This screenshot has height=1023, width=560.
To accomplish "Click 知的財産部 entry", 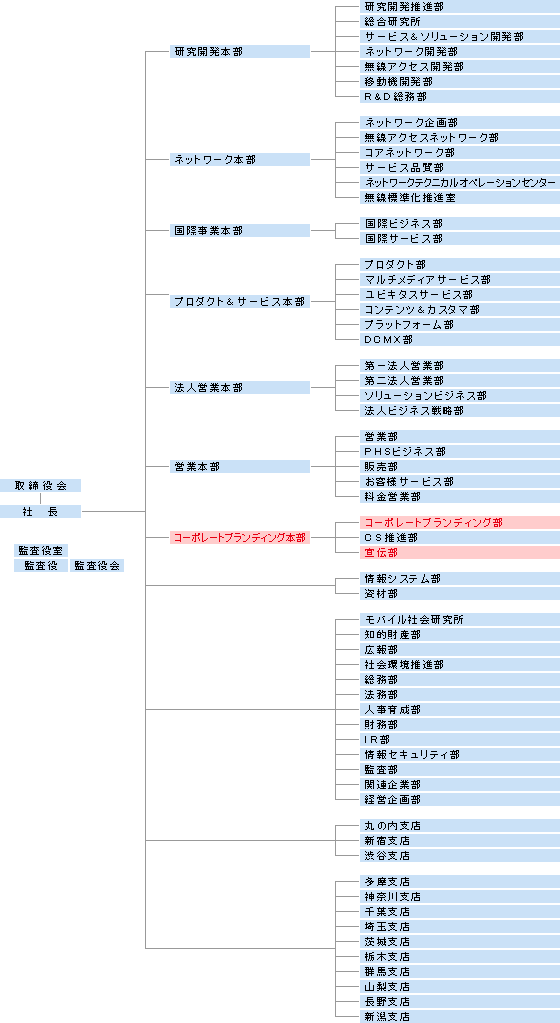I will point(460,635).
